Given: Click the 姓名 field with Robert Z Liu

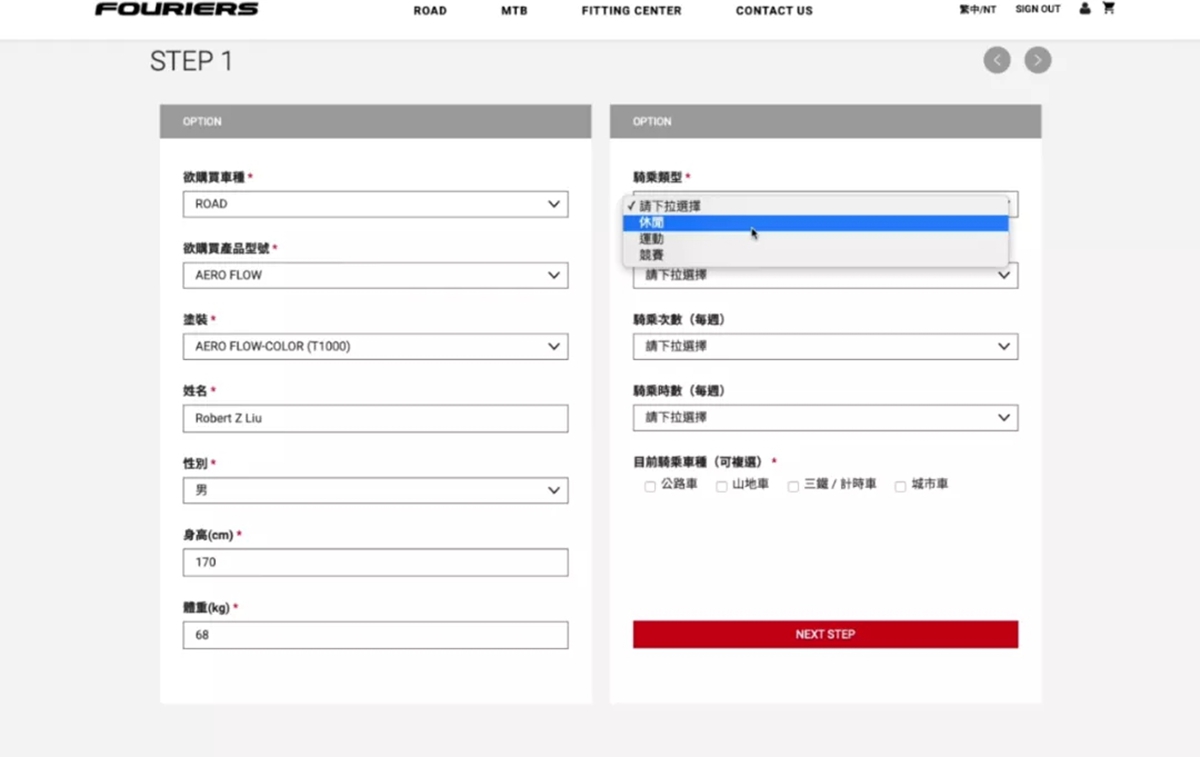Looking at the screenshot, I should click(x=375, y=418).
